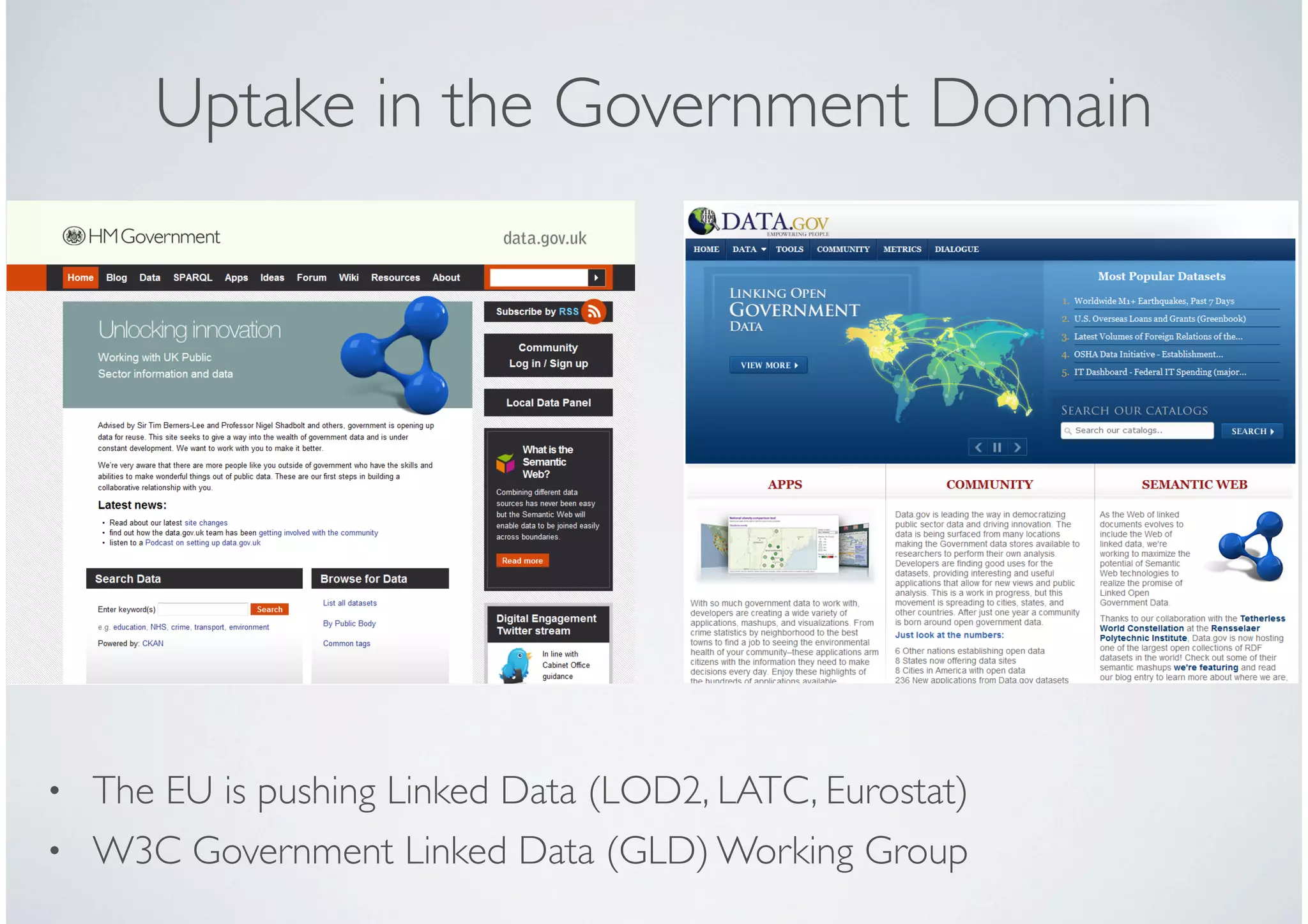Screen dimensions: 1308x924
Task: Click the apps map screenshot thumbnail
Action: click(785, 544)
